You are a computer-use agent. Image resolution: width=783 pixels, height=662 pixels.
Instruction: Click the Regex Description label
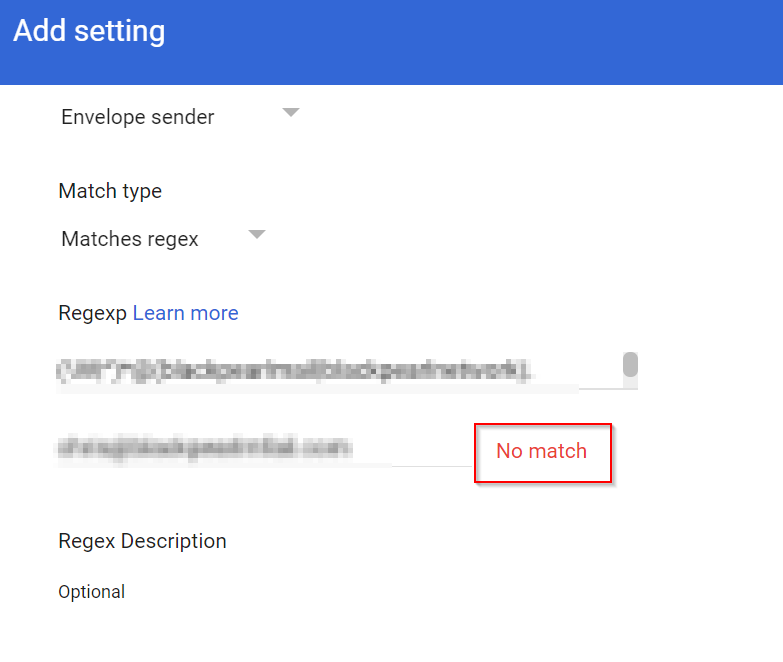(142, 541)
